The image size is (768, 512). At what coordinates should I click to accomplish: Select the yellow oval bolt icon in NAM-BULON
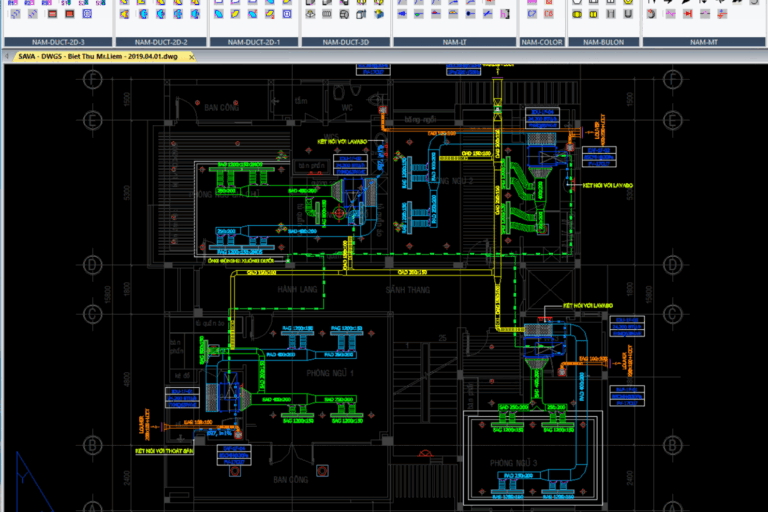click(x=577, y=14)
